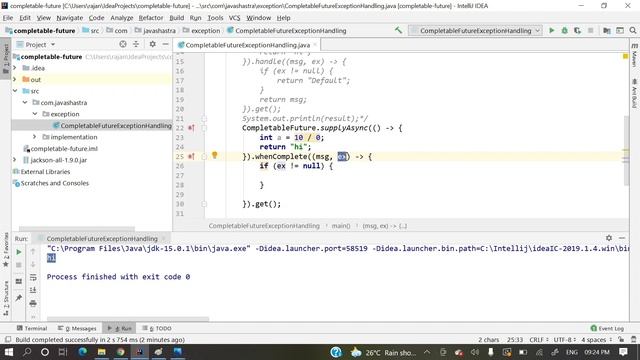The width and height of the screenshot is (640, 360).
Task: Expand the out folder
Action: coord(15,79)
